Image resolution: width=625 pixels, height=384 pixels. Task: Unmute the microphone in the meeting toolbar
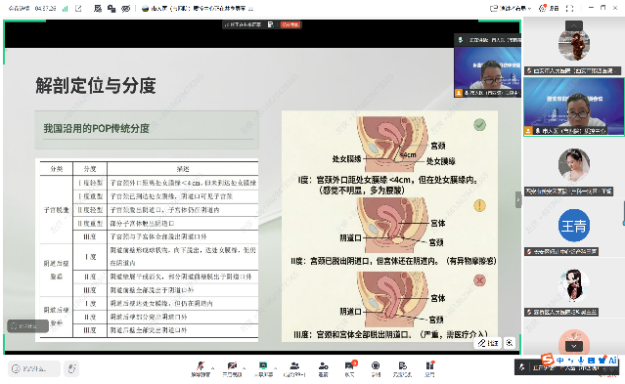click(200, 368)
